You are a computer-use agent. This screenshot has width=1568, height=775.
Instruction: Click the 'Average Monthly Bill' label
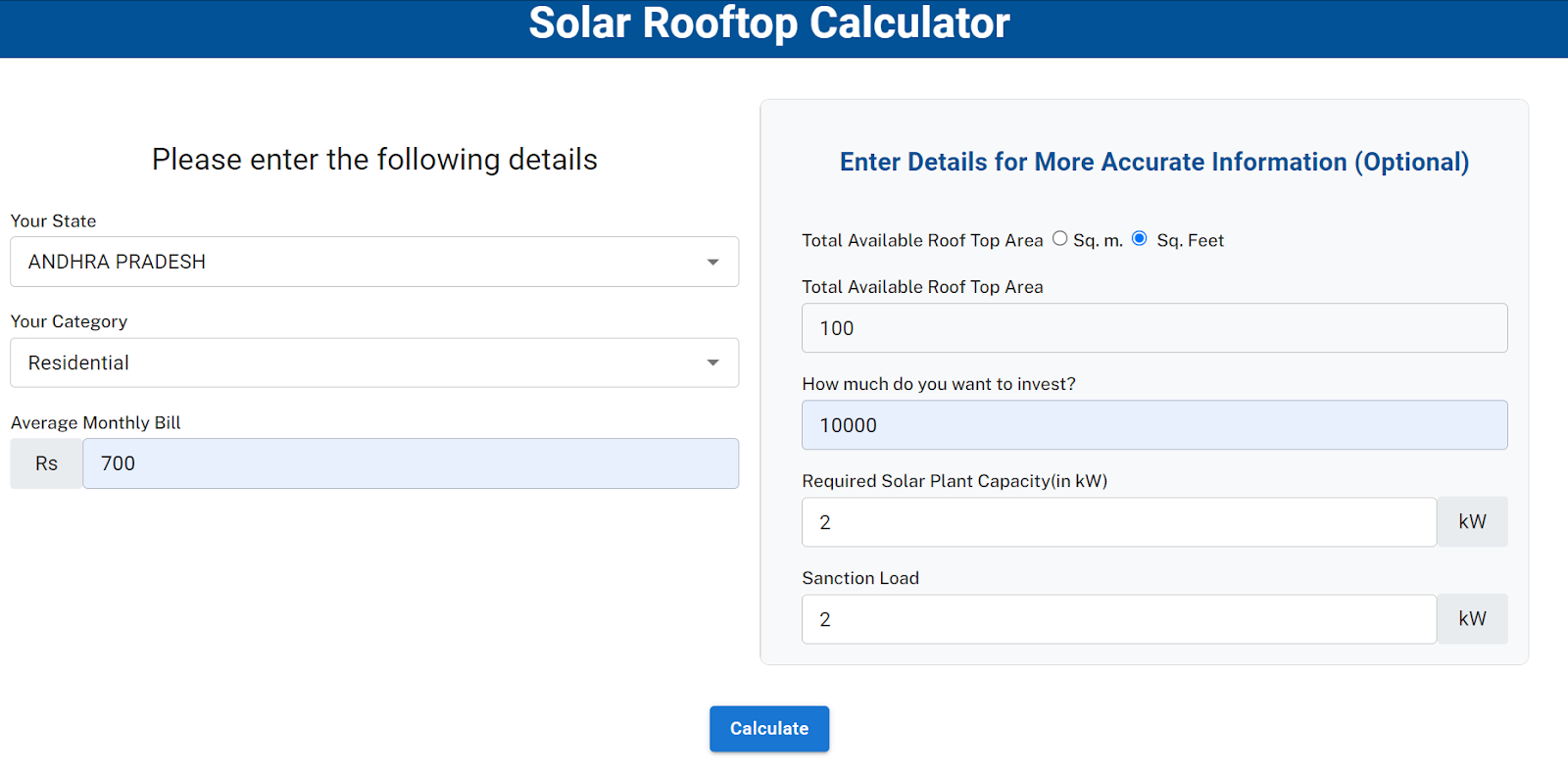96,422
